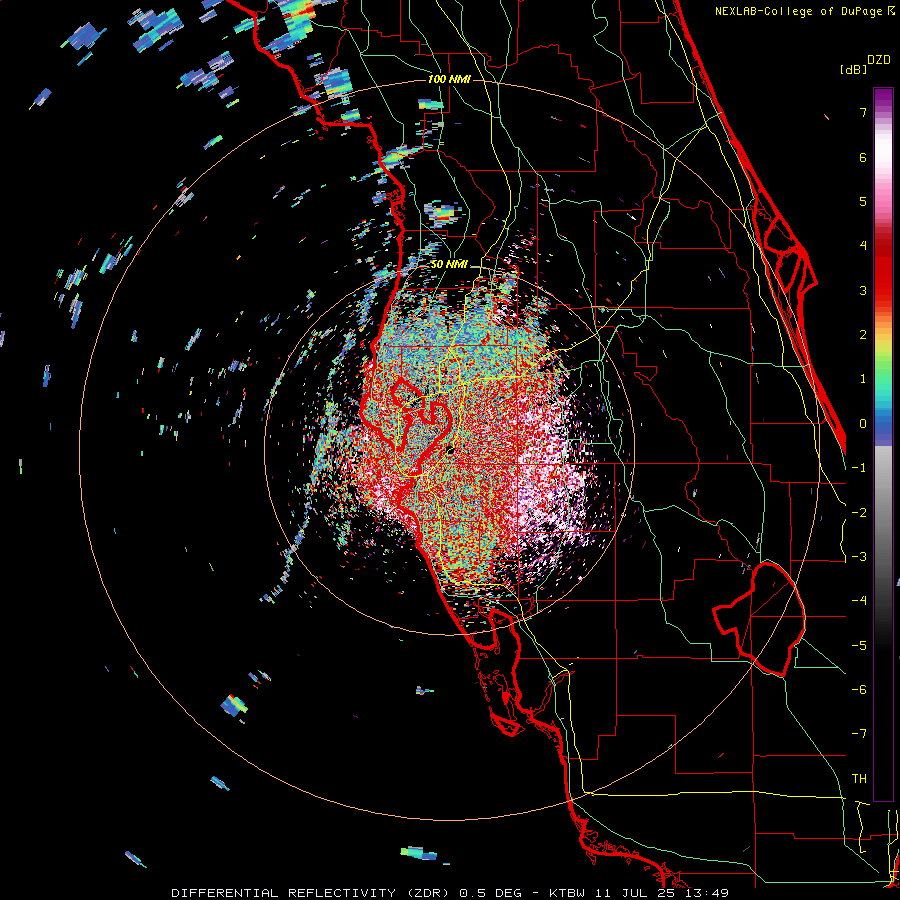The width and height of the screenshot is (900, 900).
Task: Click the 3 value on the color scale
Action: pos(863,290)
